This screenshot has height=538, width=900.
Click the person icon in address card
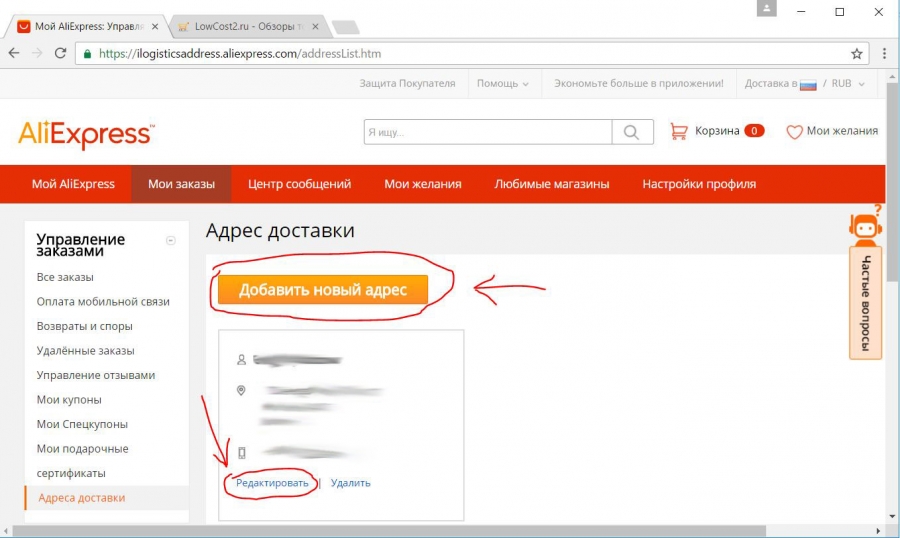(x=241, y=359)
